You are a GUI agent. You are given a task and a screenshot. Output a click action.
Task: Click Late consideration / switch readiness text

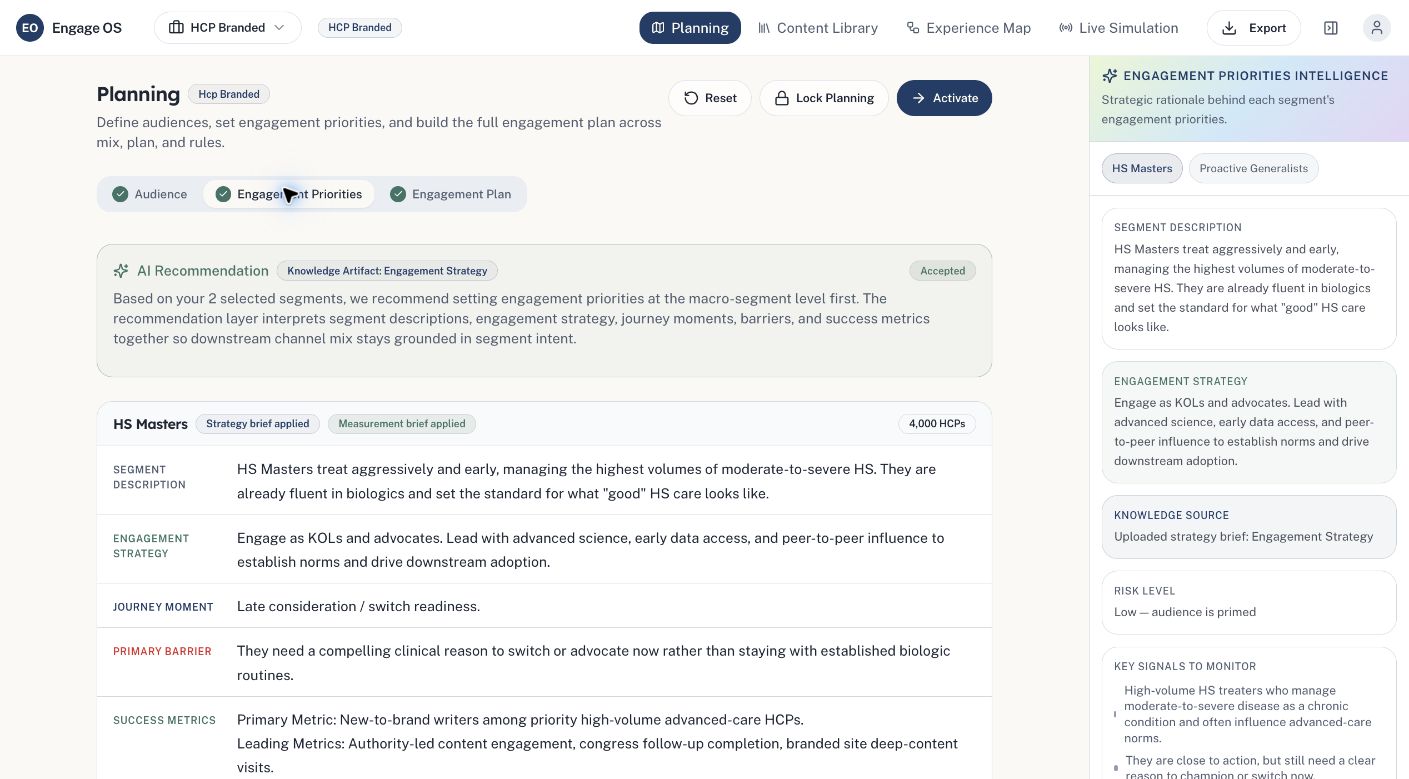(x=358, y=606)
